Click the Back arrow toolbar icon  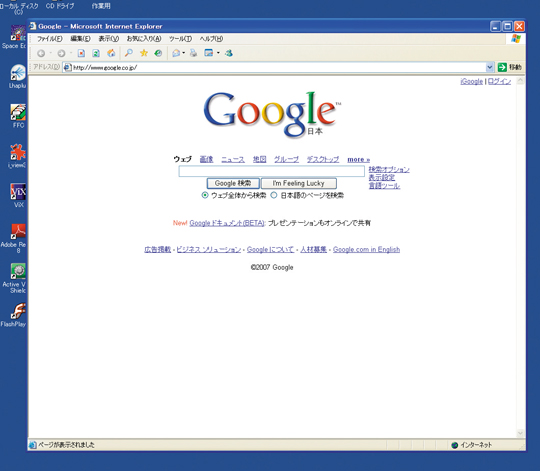click(x=41, y=53)
